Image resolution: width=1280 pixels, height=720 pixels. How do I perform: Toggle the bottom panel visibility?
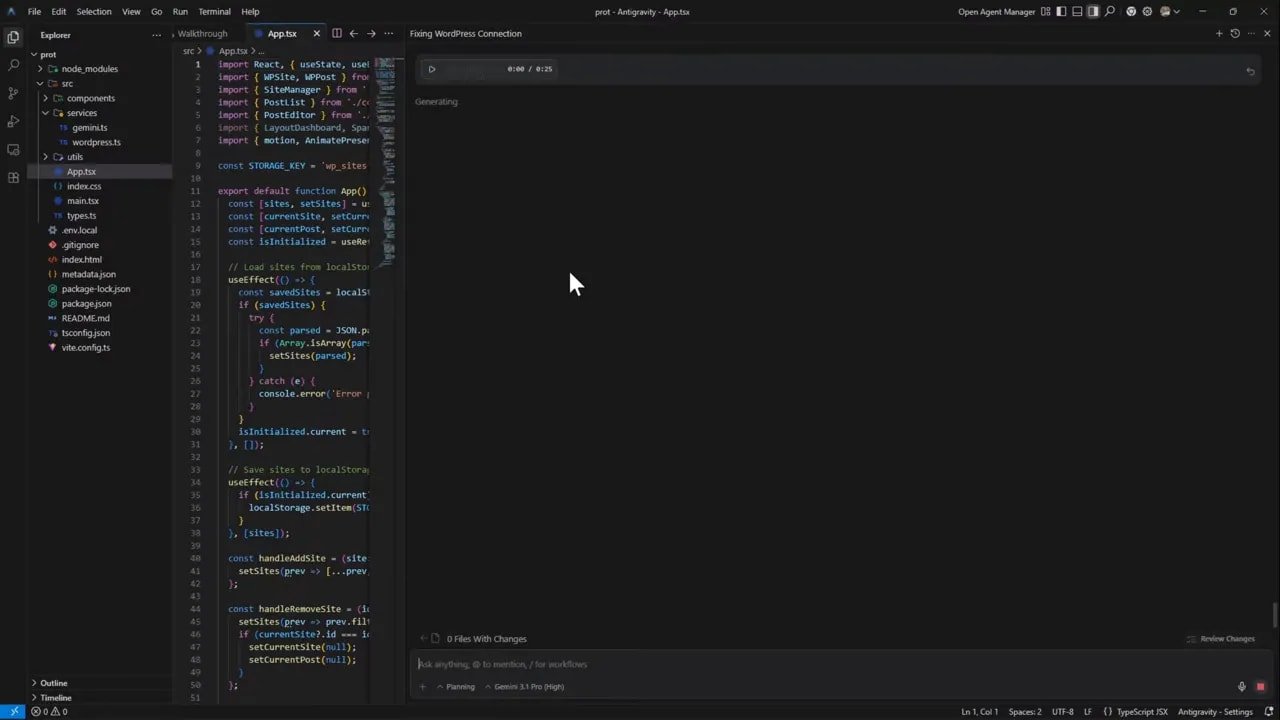(x=1077, y=12)
